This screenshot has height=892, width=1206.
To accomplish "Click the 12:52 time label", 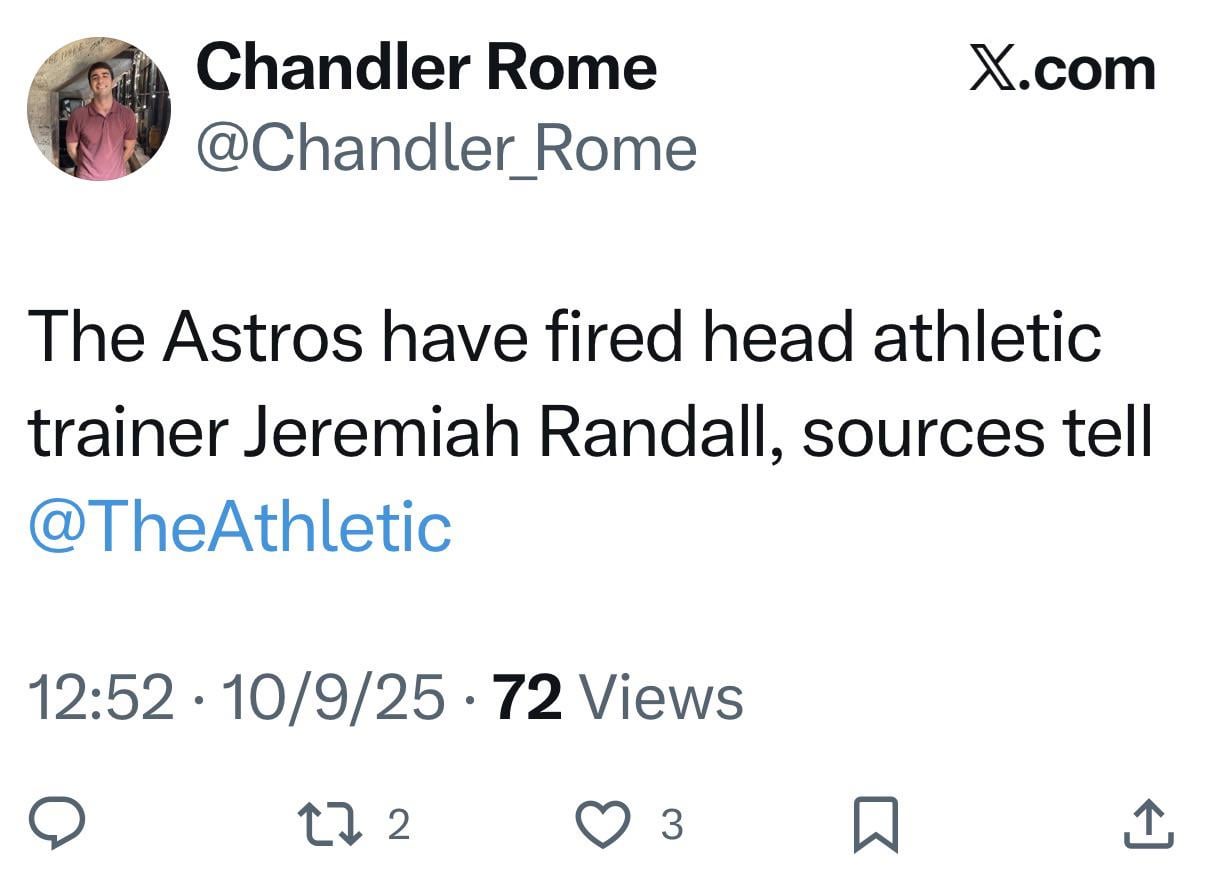I will pyautogui.click(x=100, y=697).
